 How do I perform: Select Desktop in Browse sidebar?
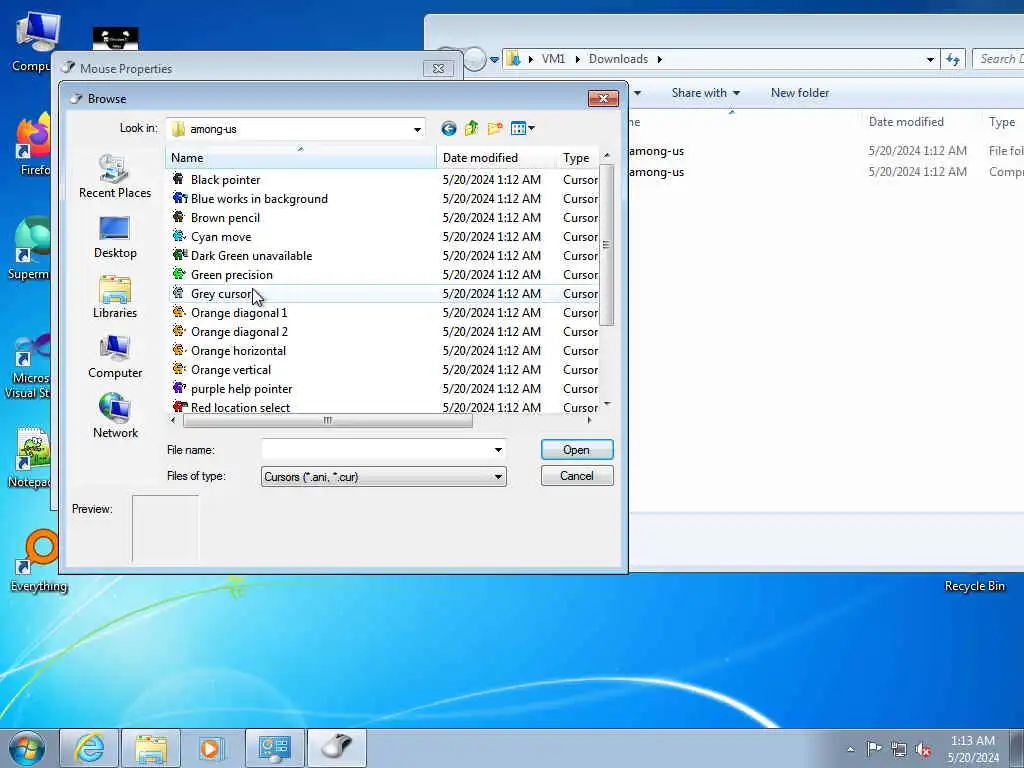pos(115,237)
